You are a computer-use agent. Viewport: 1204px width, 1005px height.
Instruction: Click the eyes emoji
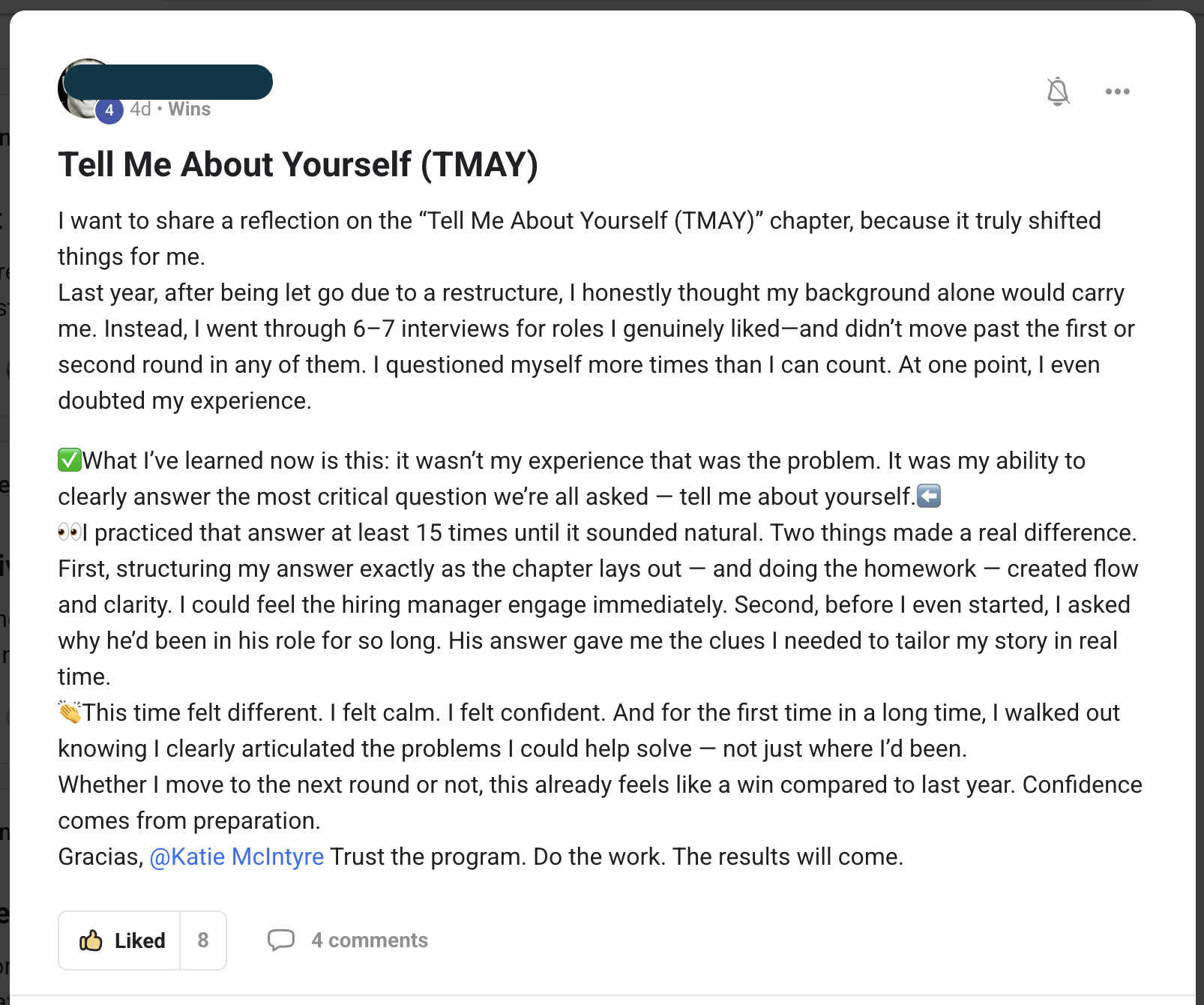(x=70, y=532)
